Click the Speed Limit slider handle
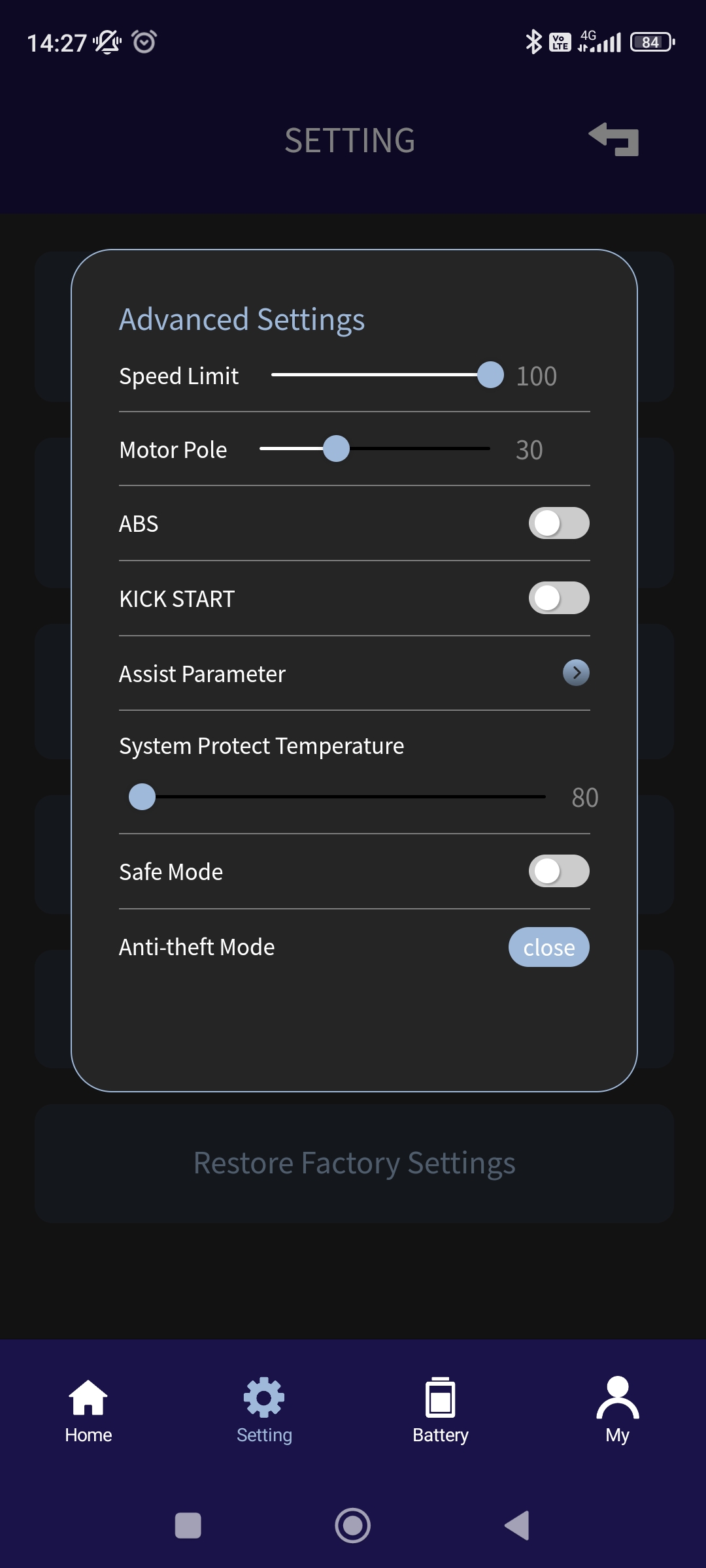Viewport: 706px width, 1568px height. click(490, 375)
